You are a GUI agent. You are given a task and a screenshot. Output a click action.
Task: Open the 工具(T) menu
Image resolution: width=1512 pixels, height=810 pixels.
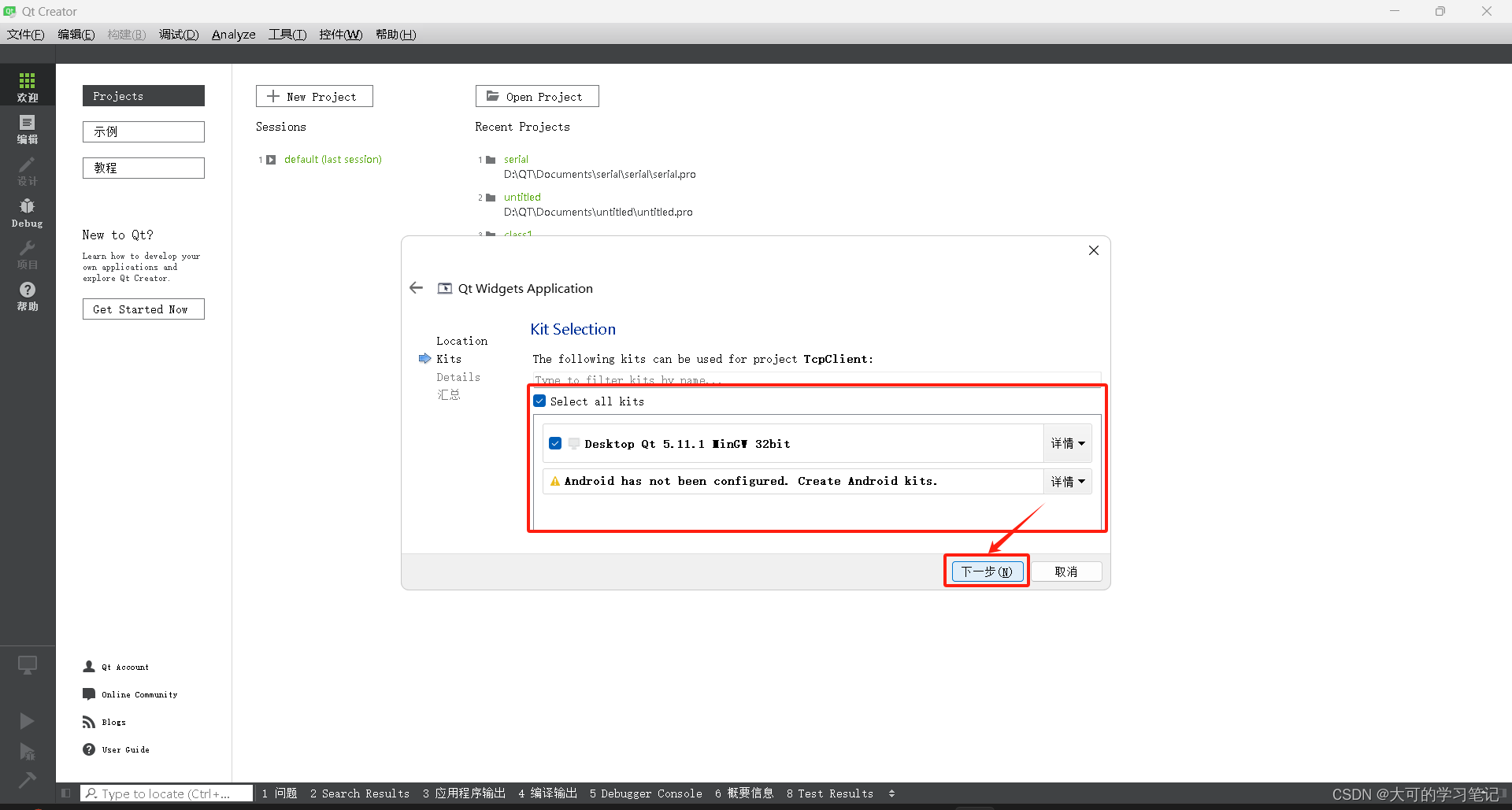pyautogui.click(x=287, y=35)
